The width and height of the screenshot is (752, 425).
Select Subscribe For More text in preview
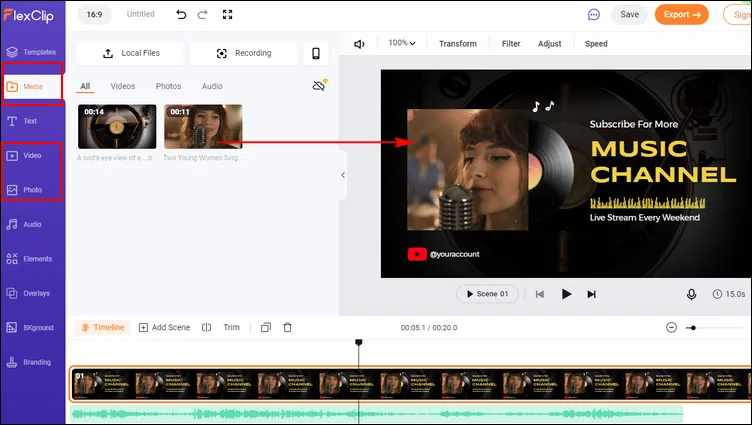[x=634, y=124]
